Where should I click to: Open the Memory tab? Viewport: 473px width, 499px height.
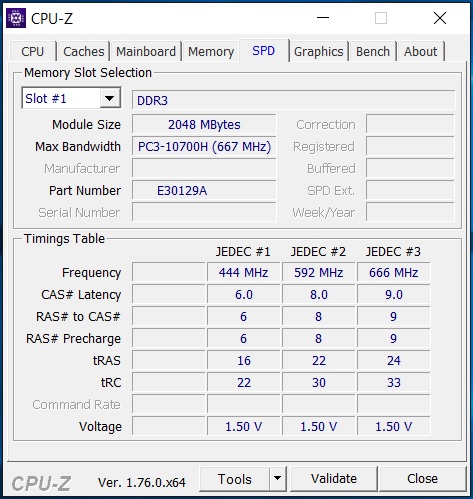(211, 51)
